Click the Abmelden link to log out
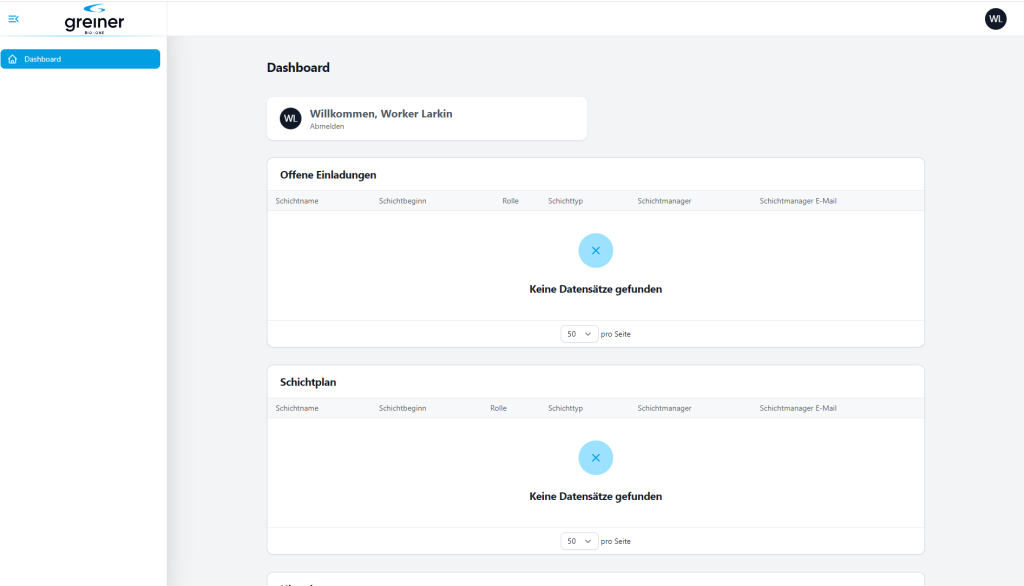 (x=327, y=127)
